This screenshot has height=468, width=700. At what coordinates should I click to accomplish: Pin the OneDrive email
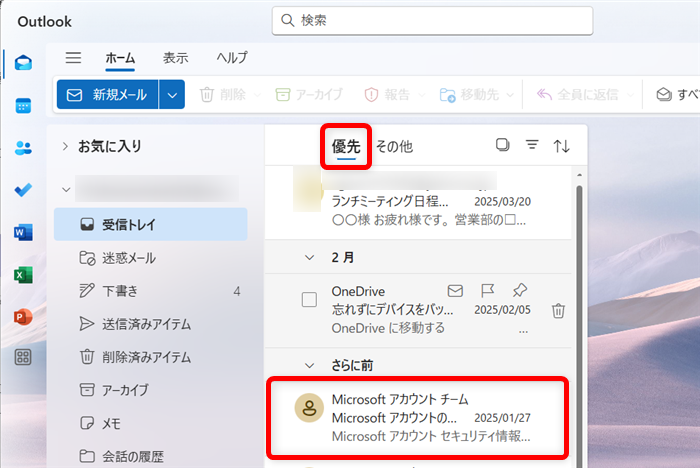click(x=520, y=291)
